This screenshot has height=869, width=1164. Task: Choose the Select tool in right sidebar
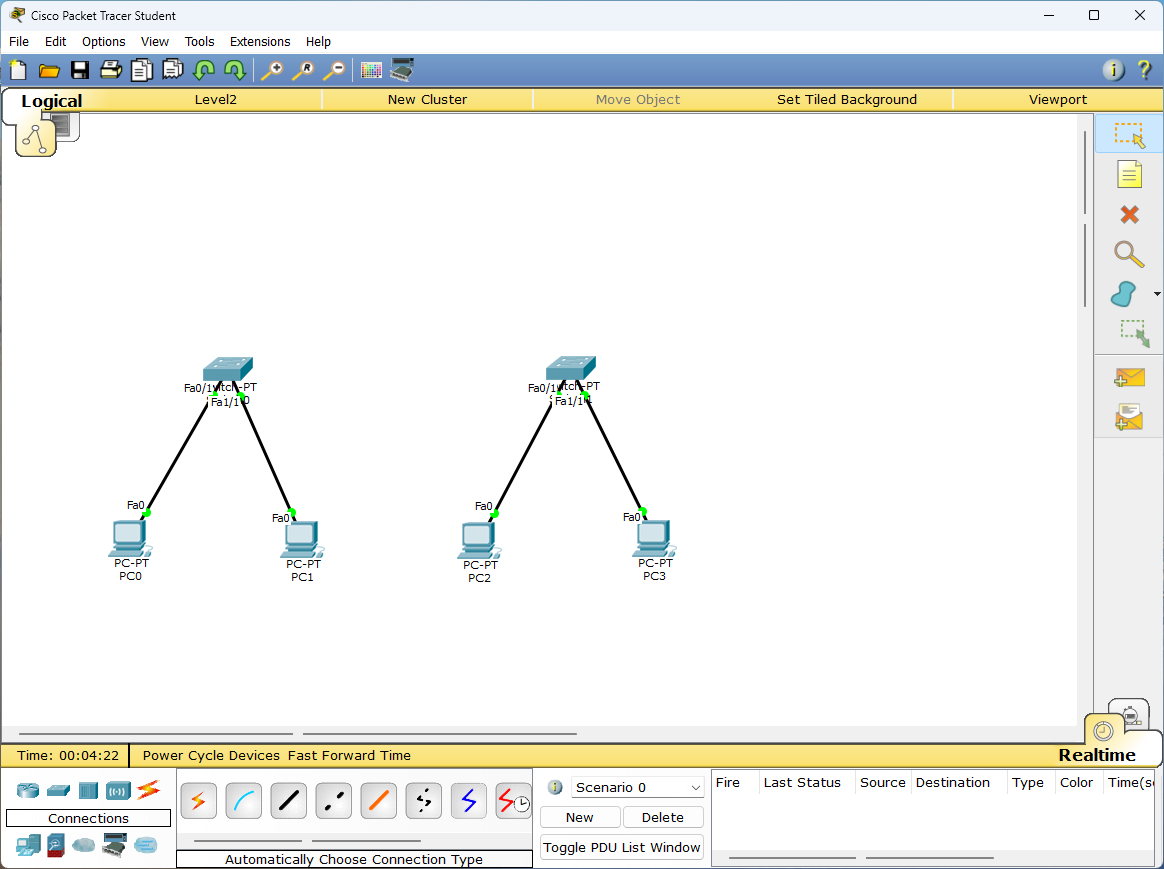(x=1129, y=135)
